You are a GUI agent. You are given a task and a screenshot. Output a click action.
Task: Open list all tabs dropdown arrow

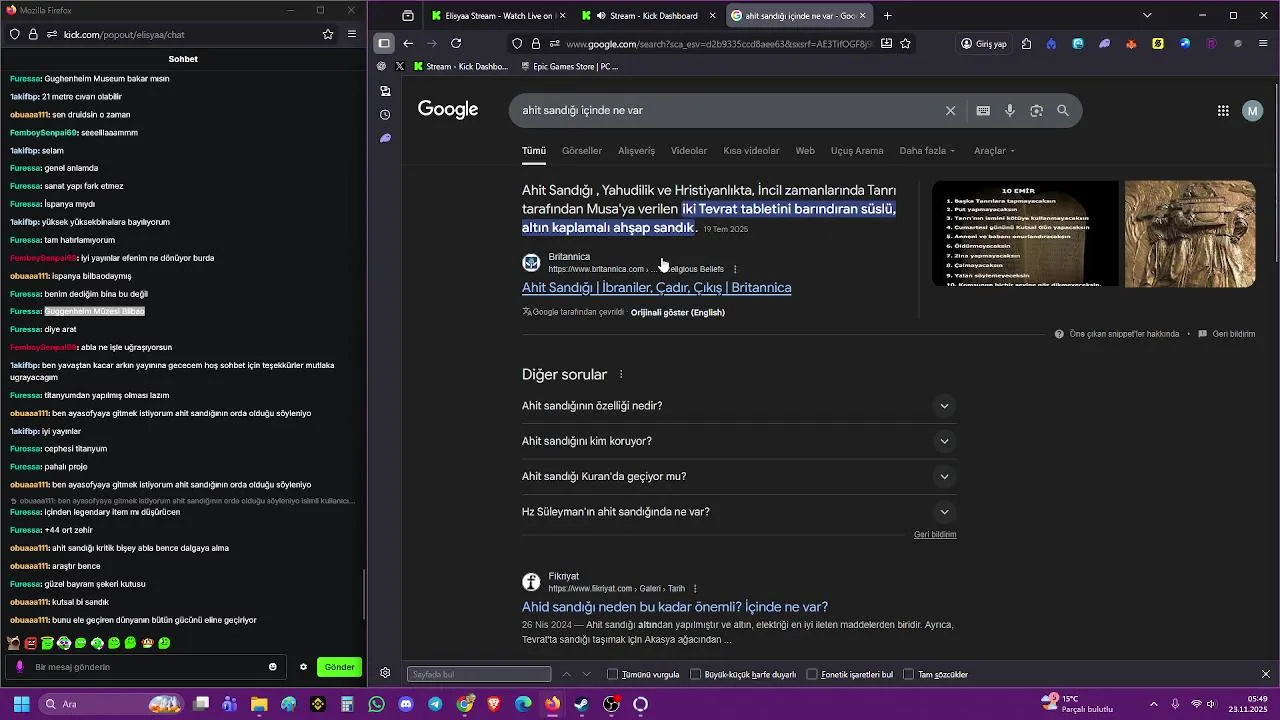point(1147,16)
